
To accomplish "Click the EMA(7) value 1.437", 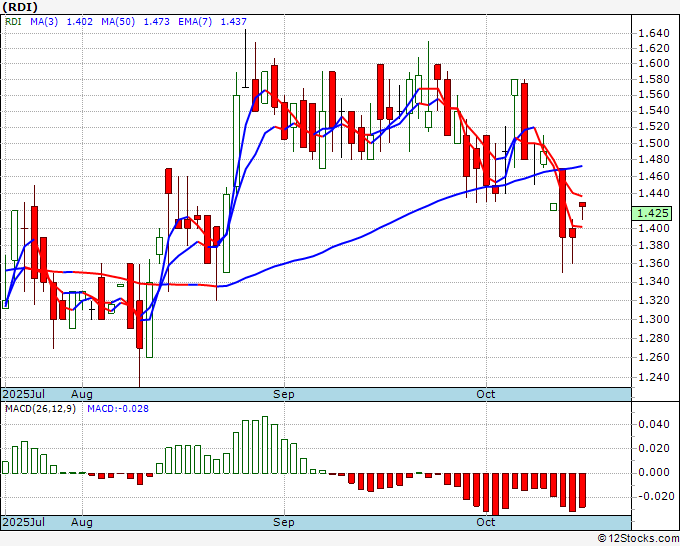I will pyautogui.click(x=234, y=21).
